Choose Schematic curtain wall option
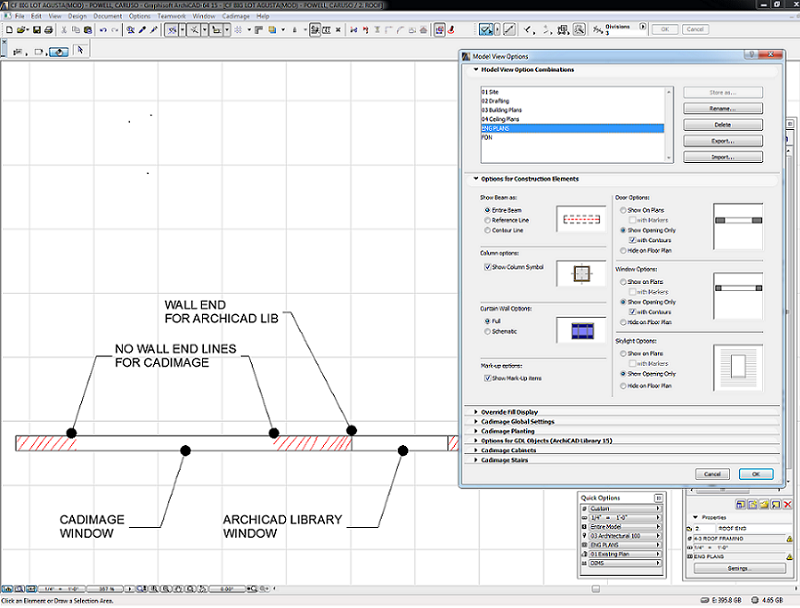The height and width of the screenshot is (608, 800). [x=486, y=330]
